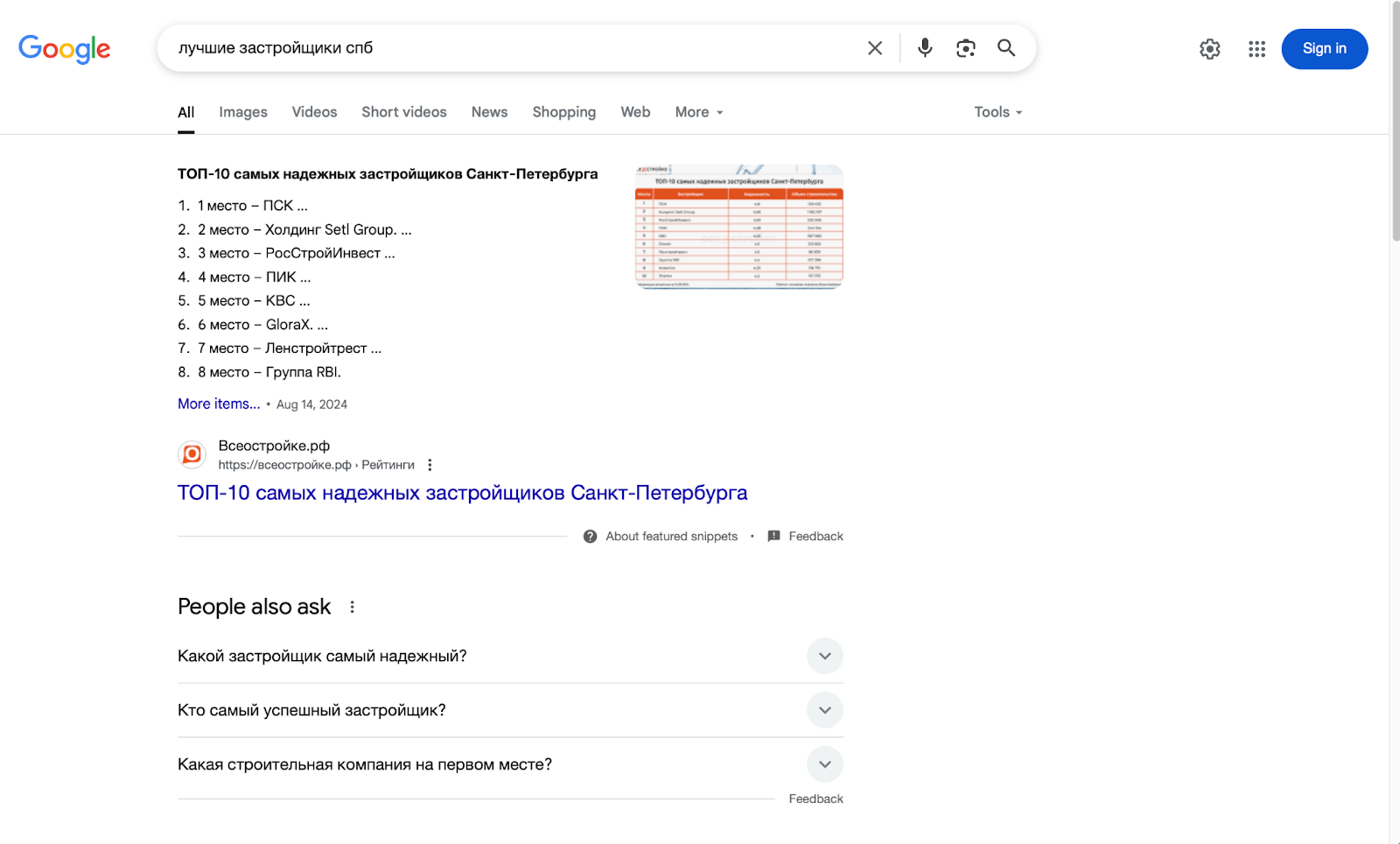
Task: Open the Google apps grid
Action: 1256,49
